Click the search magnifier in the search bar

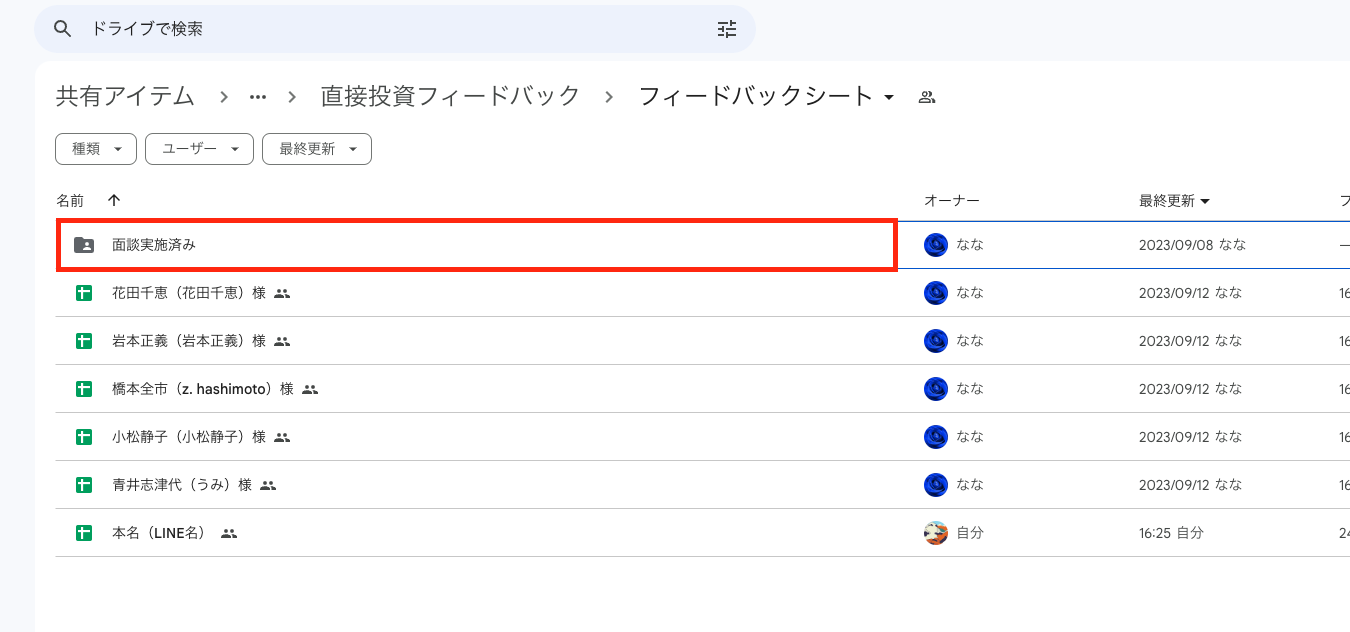pyautogui.click(x=62, y=29)
